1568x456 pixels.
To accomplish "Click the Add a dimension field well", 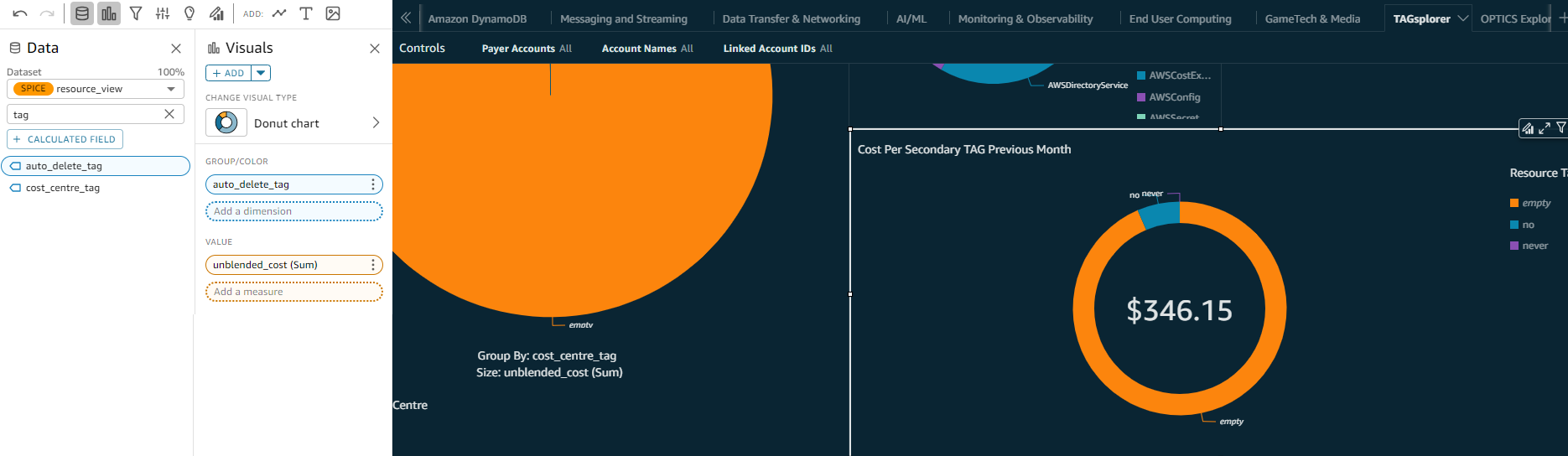I will click(x=294, y=211).
